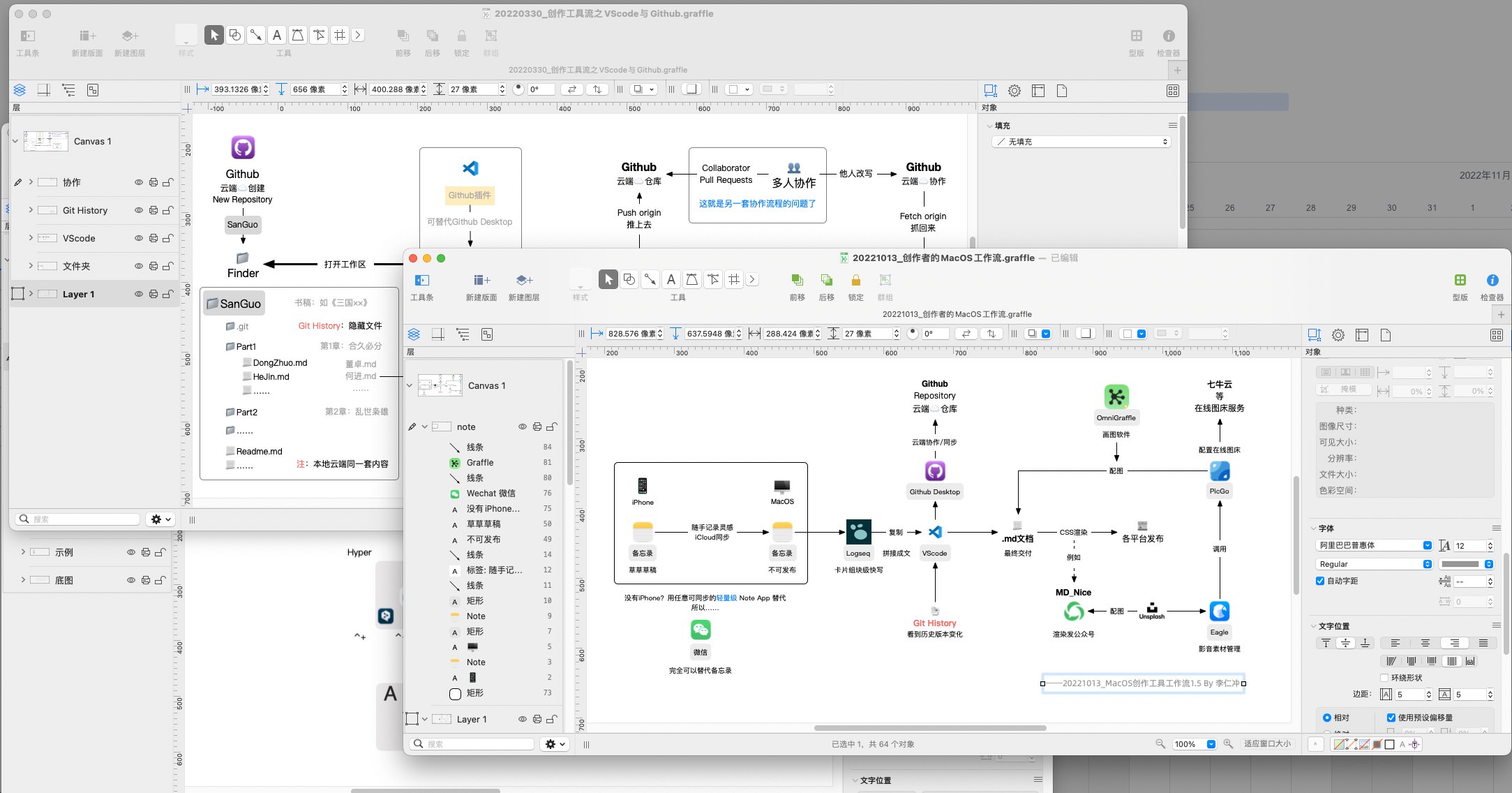Screen dimensions: 1512x793
Task: Toggle the 自动字距 checkbox
Action: click(1320, 581)
